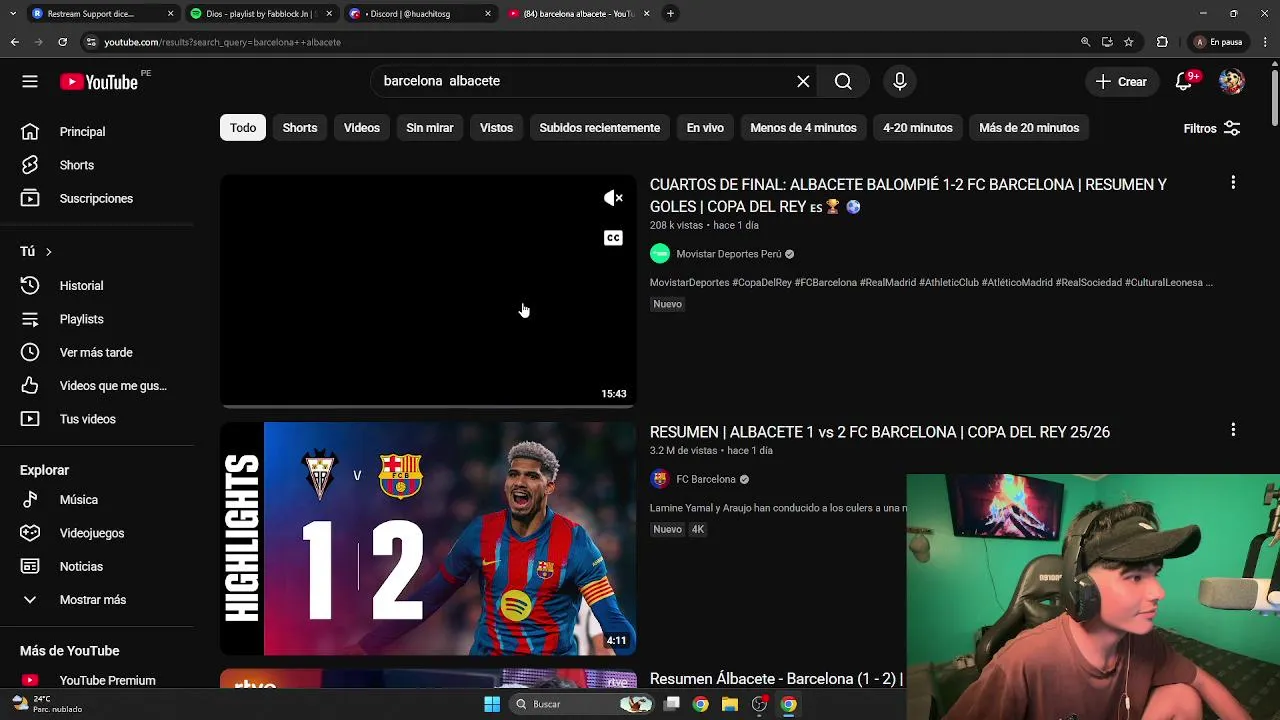Open Suscripciones in the sidebar
This screenshot has width=1280, height=720.
click(97, 198)
